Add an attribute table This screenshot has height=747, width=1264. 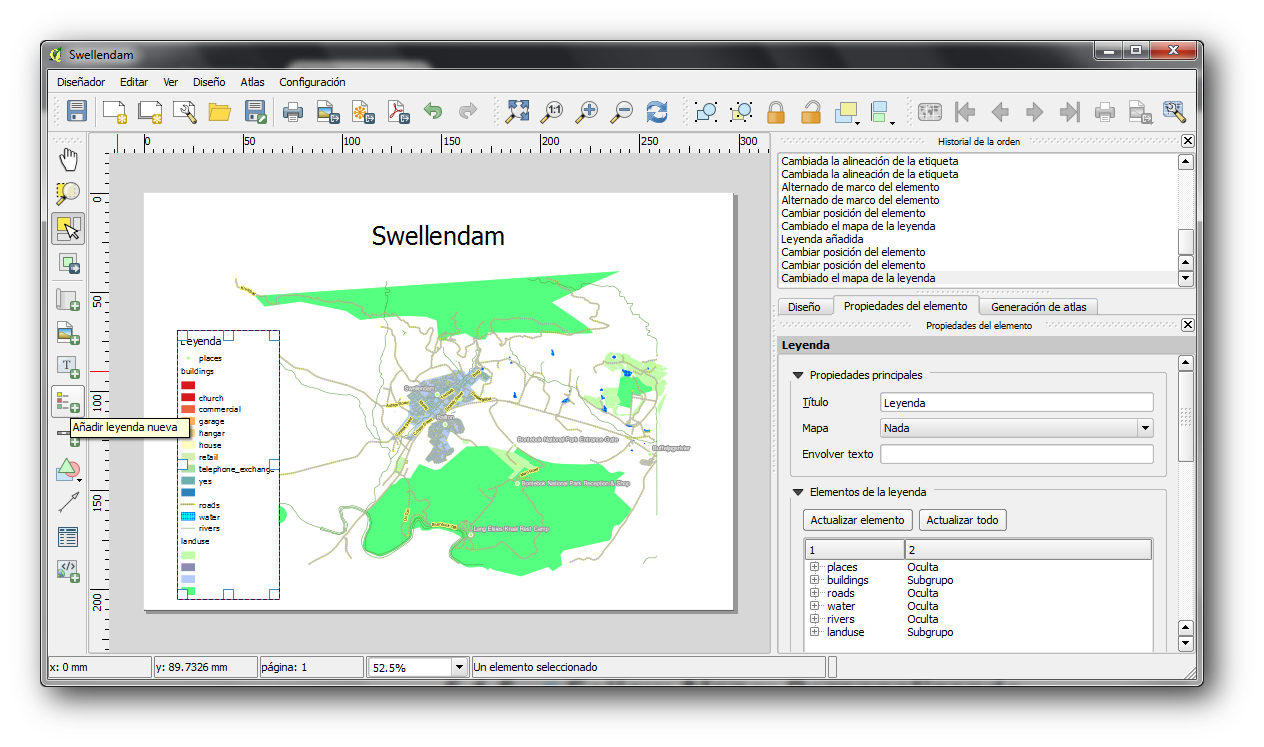coord(68,537)
